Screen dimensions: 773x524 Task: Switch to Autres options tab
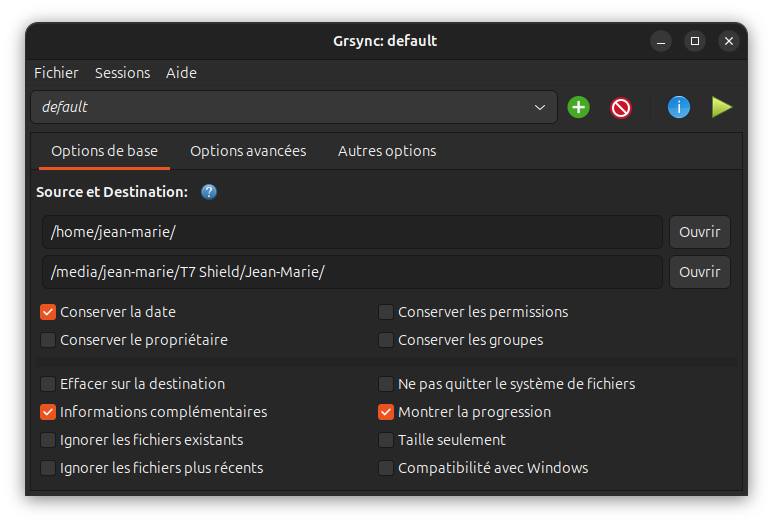[x=387, y=151]
